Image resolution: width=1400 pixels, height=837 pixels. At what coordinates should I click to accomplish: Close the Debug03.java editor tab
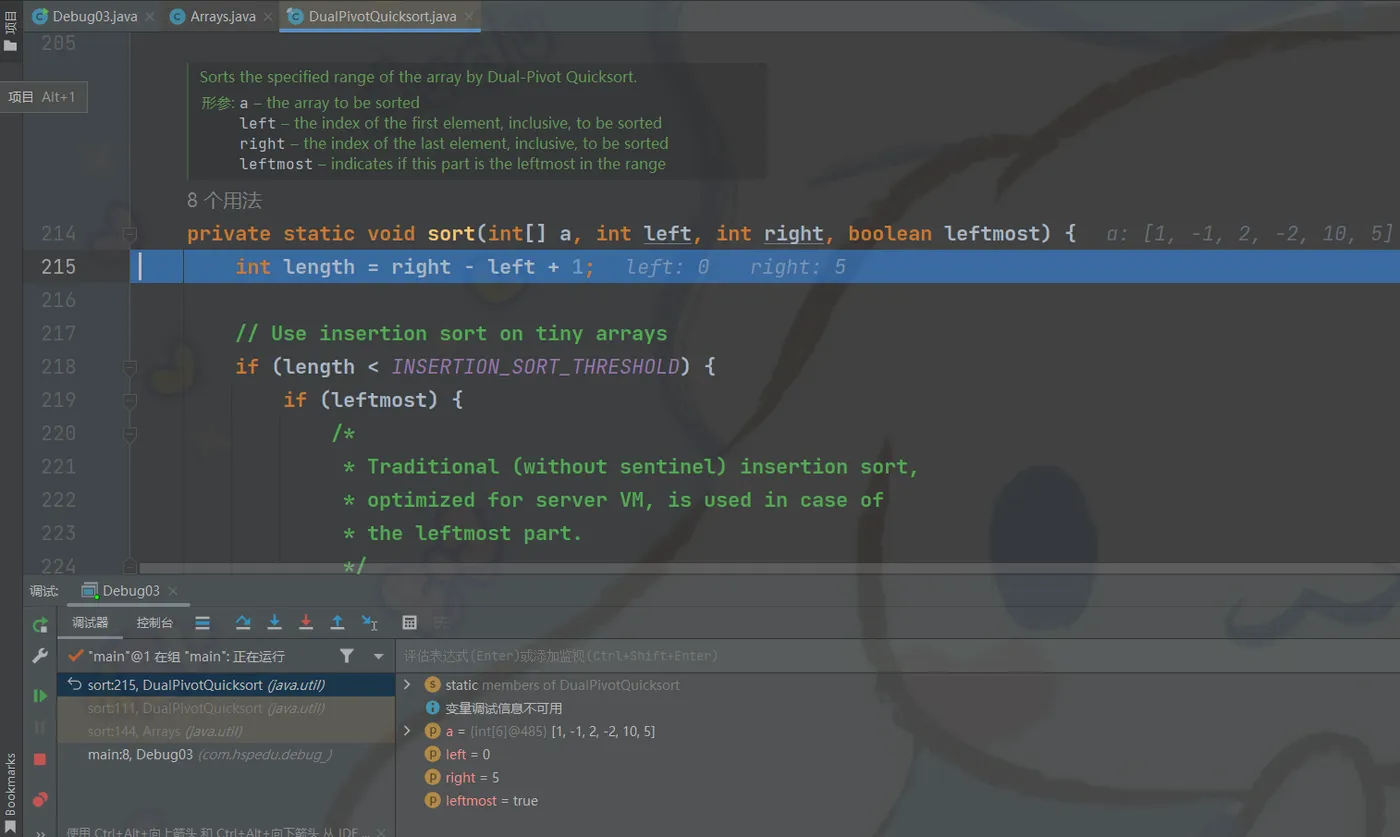coord(150,17)
